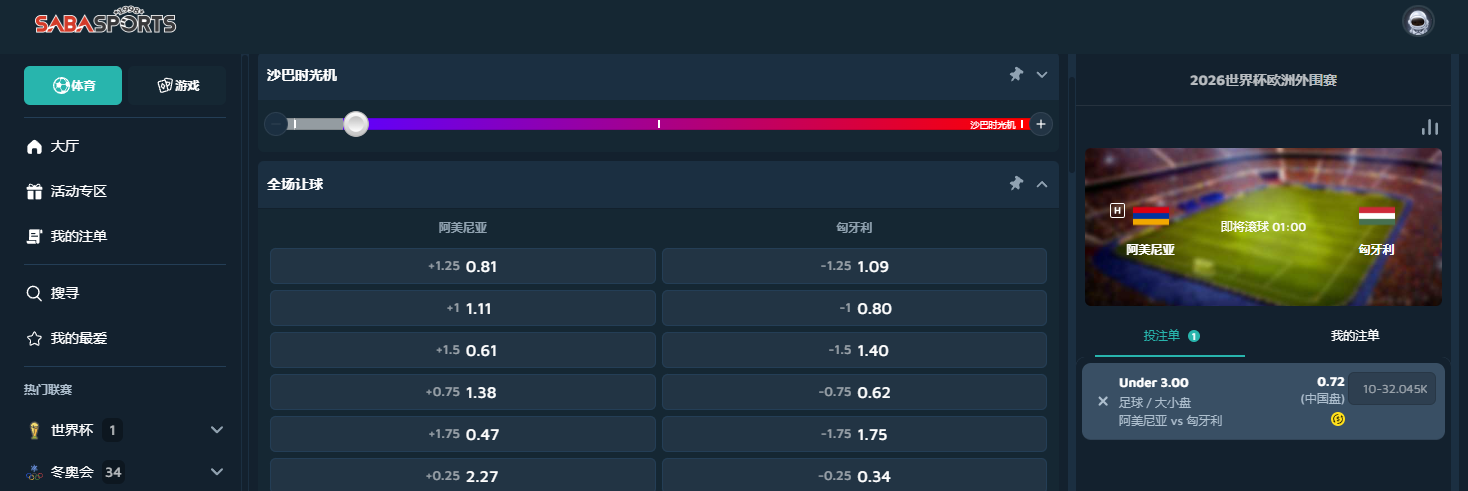Pin the 全场让球 market section
This screenshot has width=1468, height=491.
(x=1016, y=183)
